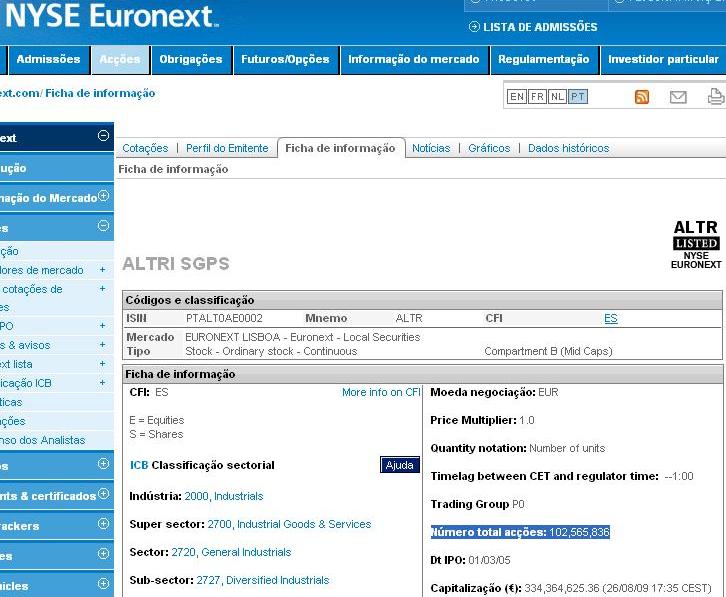
Task: Click the email envelope icon
Action: (678, 97)
